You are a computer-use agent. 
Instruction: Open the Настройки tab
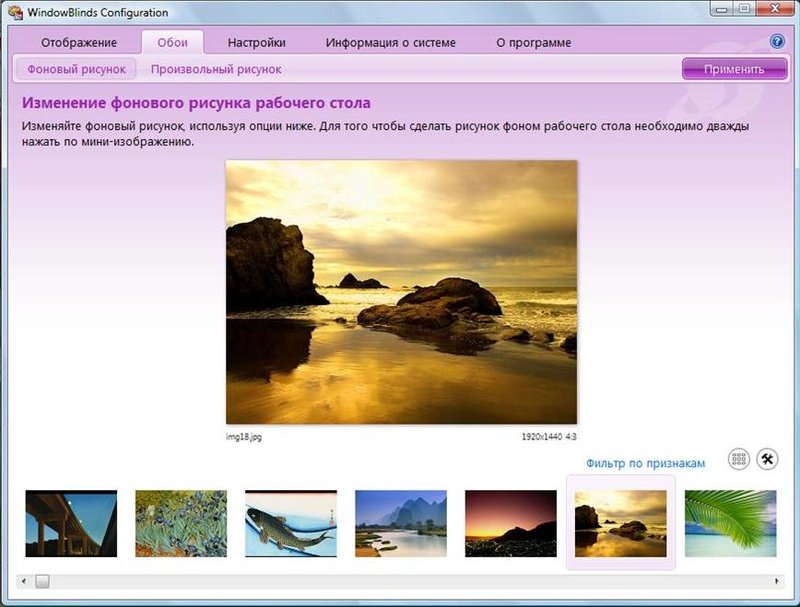pos(256,43)
